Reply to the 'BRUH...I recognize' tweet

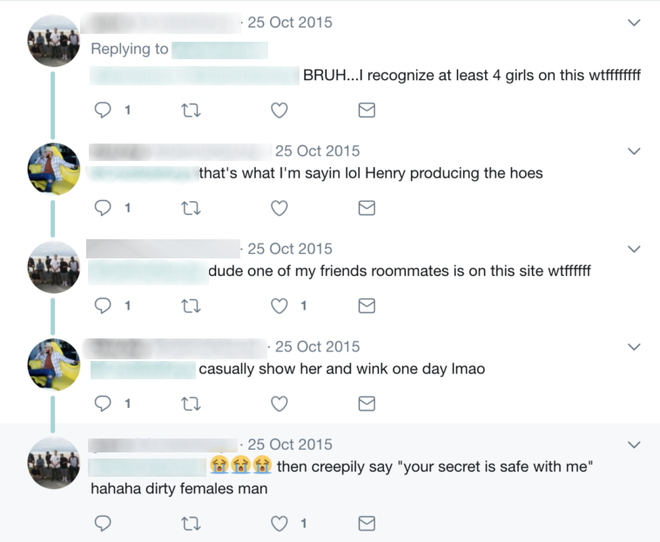point(102,110)
